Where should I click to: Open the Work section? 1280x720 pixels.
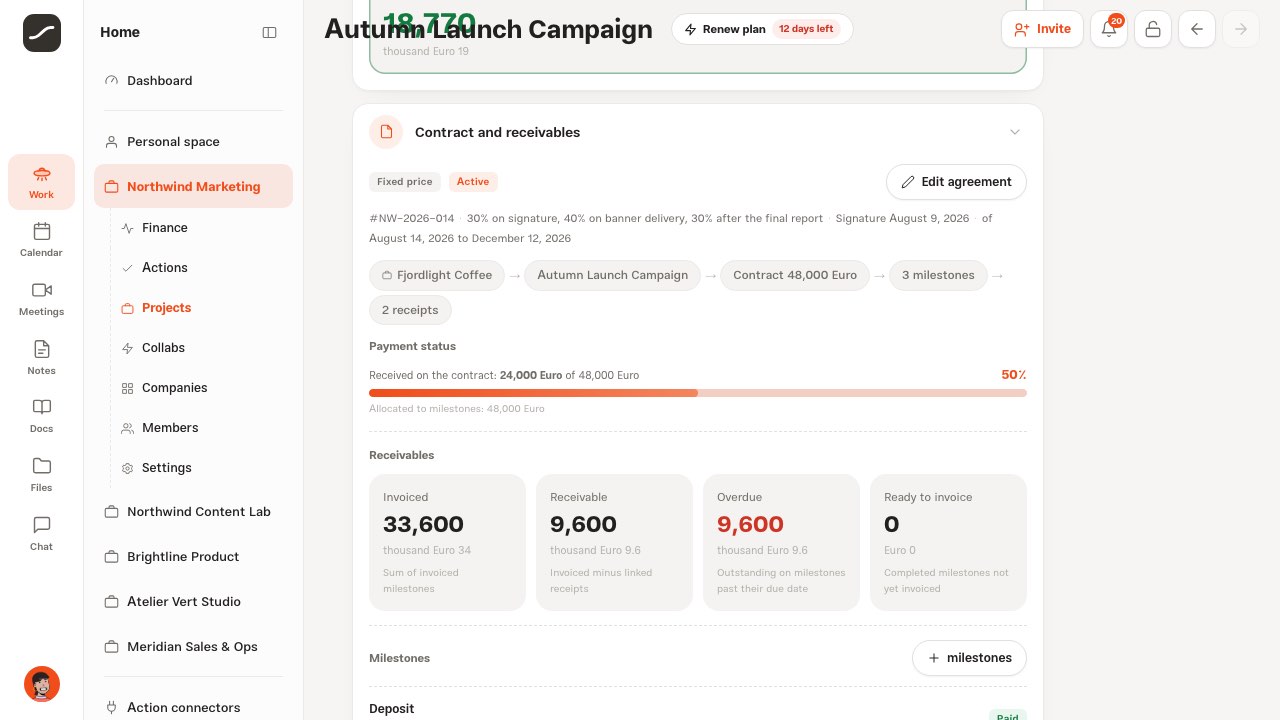41,182
